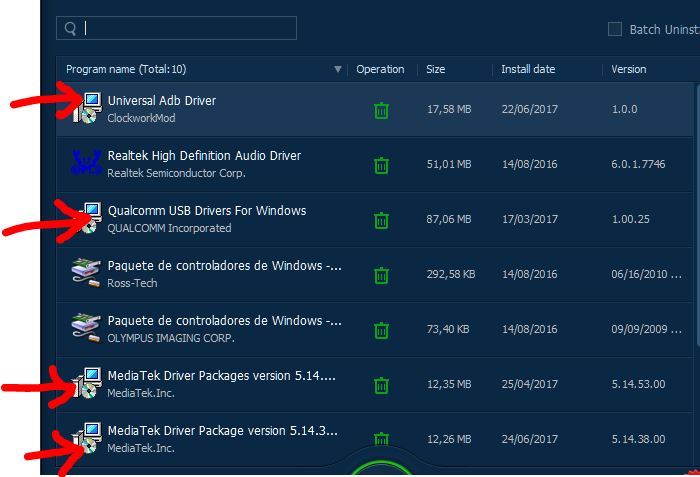Click the 22/06/2017 install date

click(529, 109)
